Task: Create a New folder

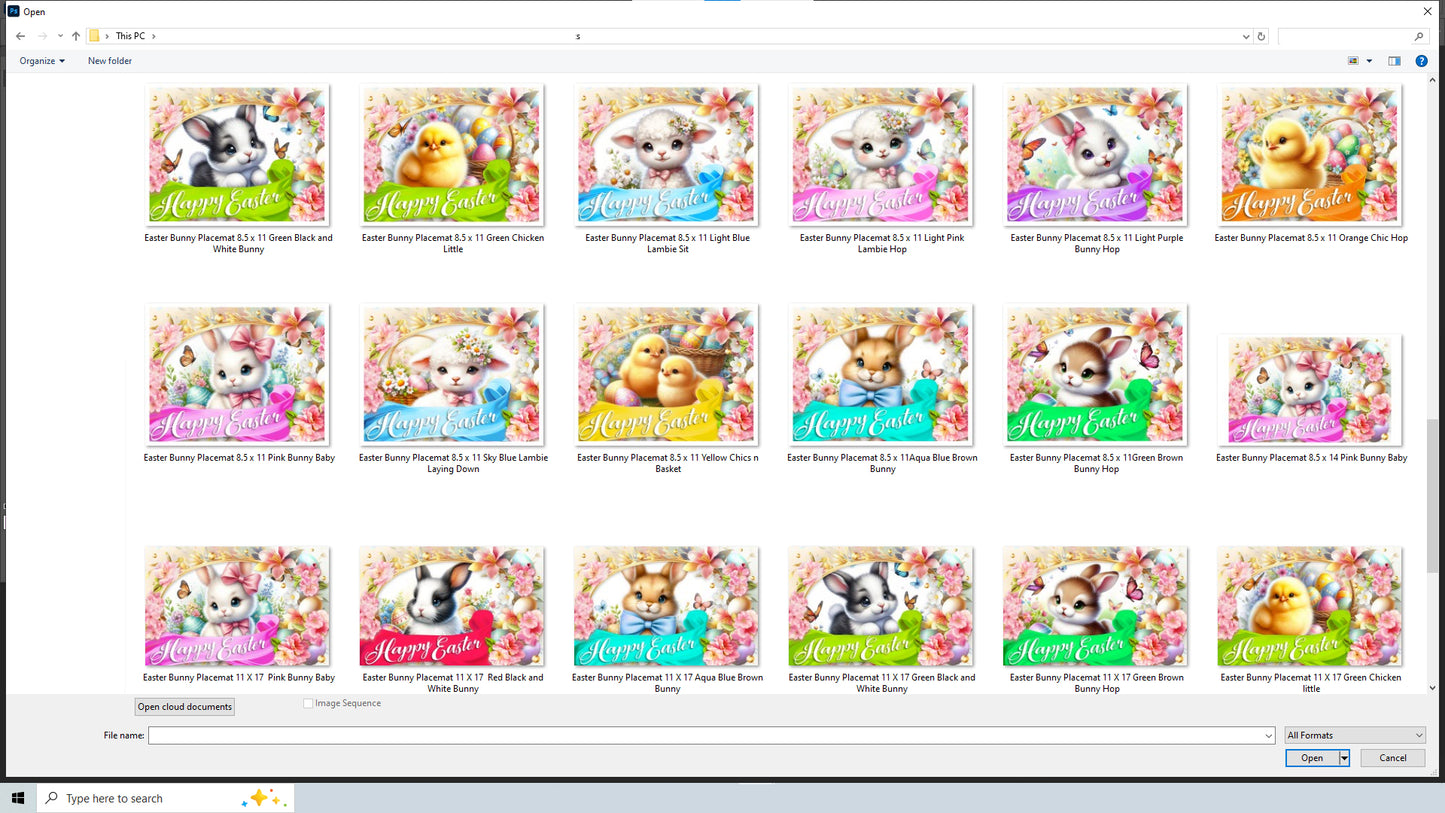Action: click(x=110, y=61)
